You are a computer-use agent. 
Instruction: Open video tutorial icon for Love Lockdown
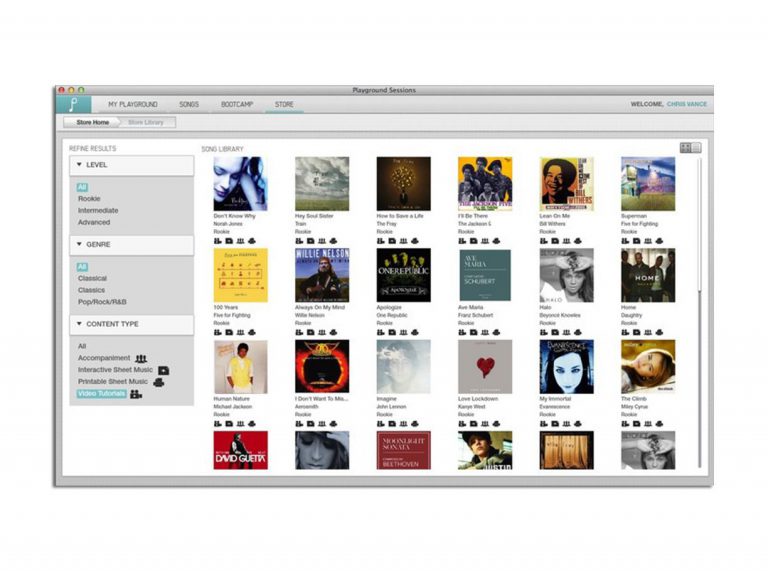point(462,424)
